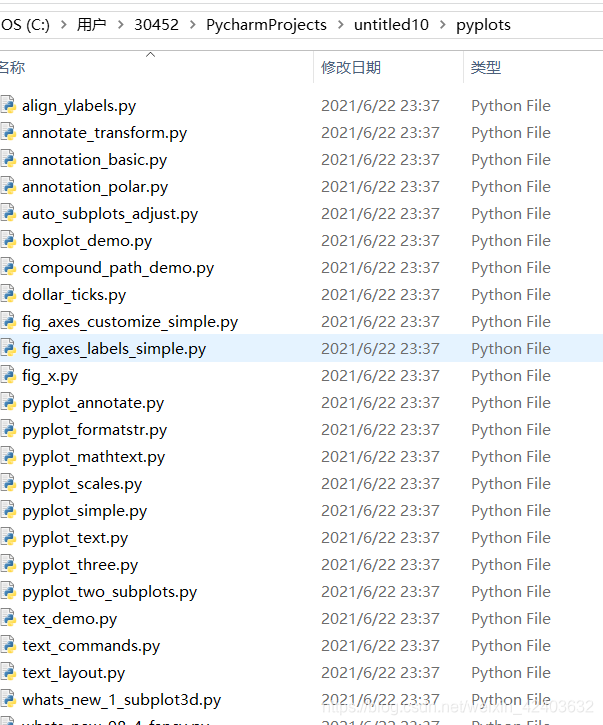
Task: Pick the file name tex_demo.py
Action: 69,619
